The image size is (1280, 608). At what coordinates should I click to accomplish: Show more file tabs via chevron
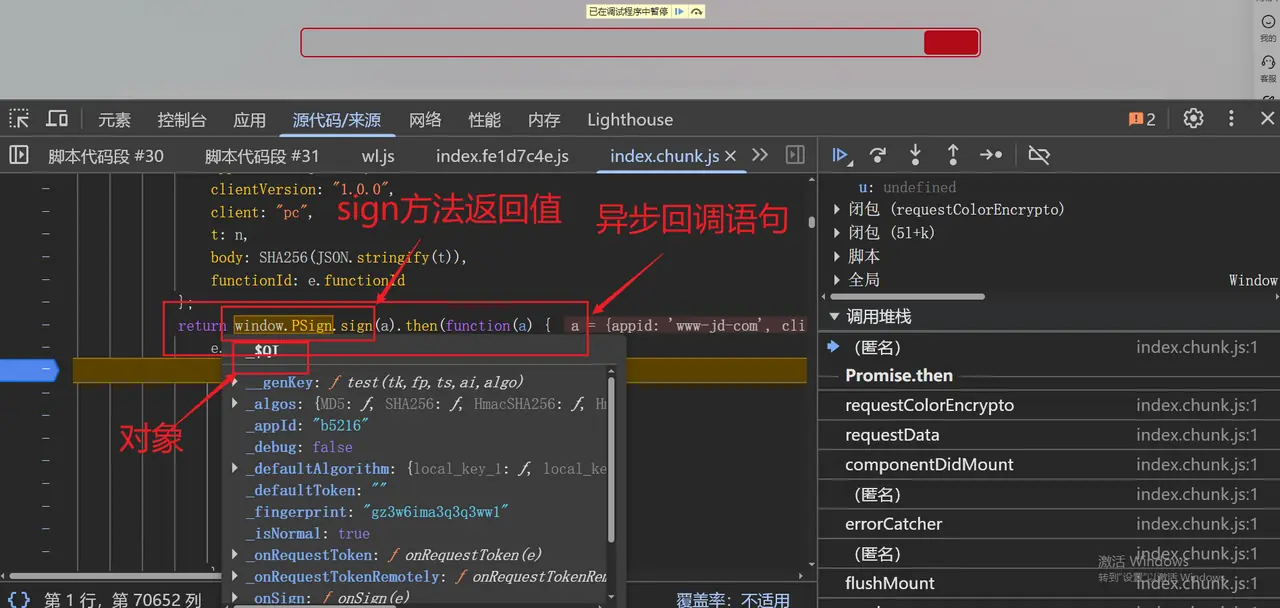pyautogui.click(x=760, y=155)
